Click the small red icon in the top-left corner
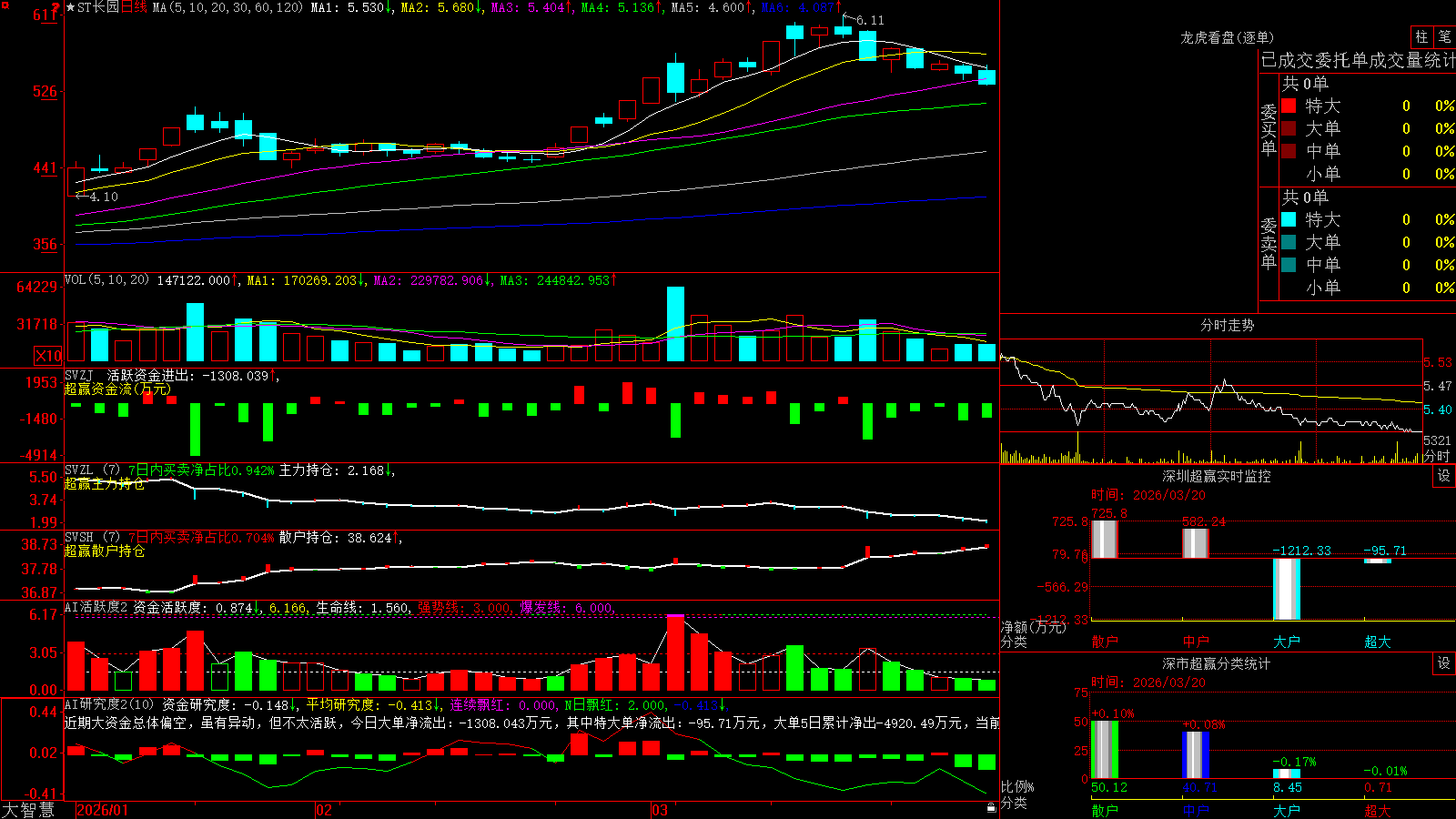Viewport: 1456px width, 819px height. (x=5, y=5)
